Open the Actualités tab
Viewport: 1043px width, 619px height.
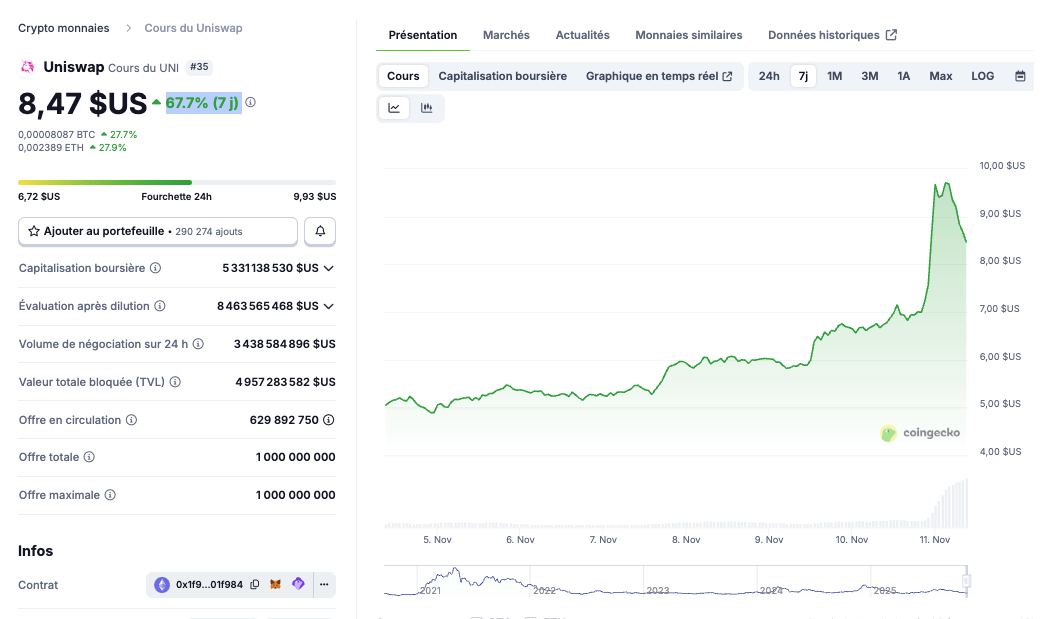[582, 35]
